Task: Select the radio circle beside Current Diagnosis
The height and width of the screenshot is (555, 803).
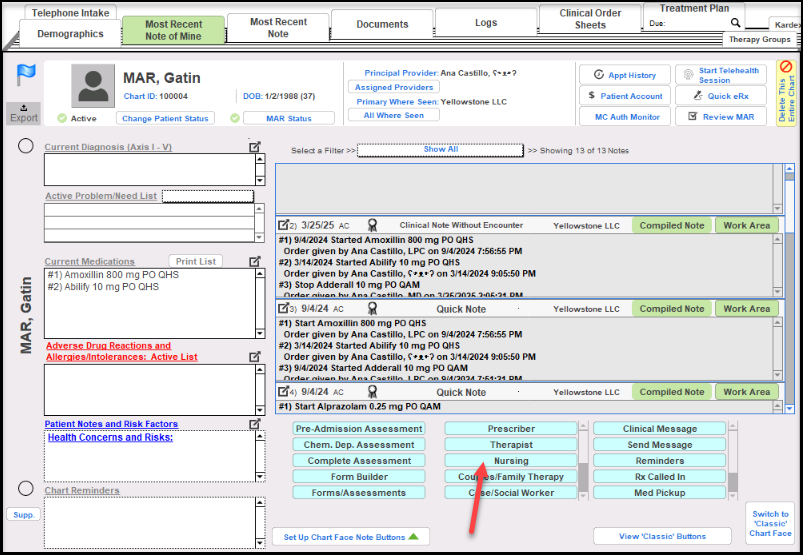Action: click(x=26, y=146)
